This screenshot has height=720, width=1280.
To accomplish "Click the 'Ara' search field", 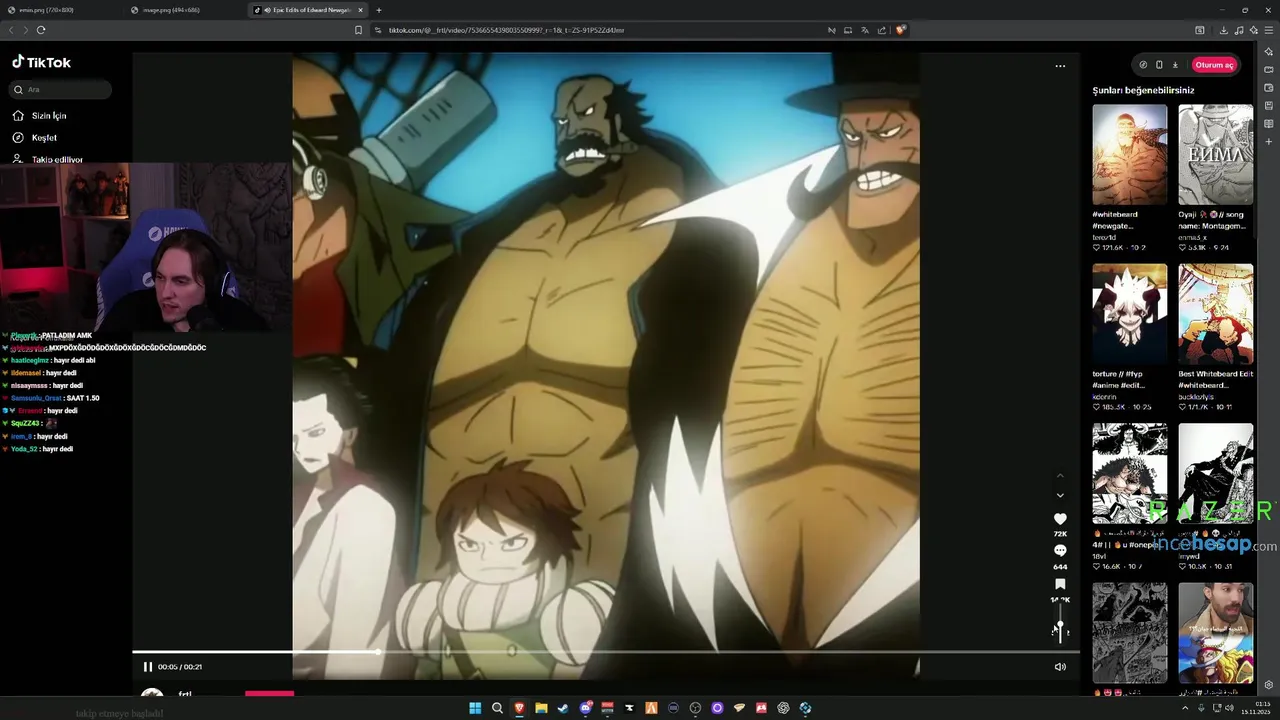I will pyautogui.click(x=61, y=89).
